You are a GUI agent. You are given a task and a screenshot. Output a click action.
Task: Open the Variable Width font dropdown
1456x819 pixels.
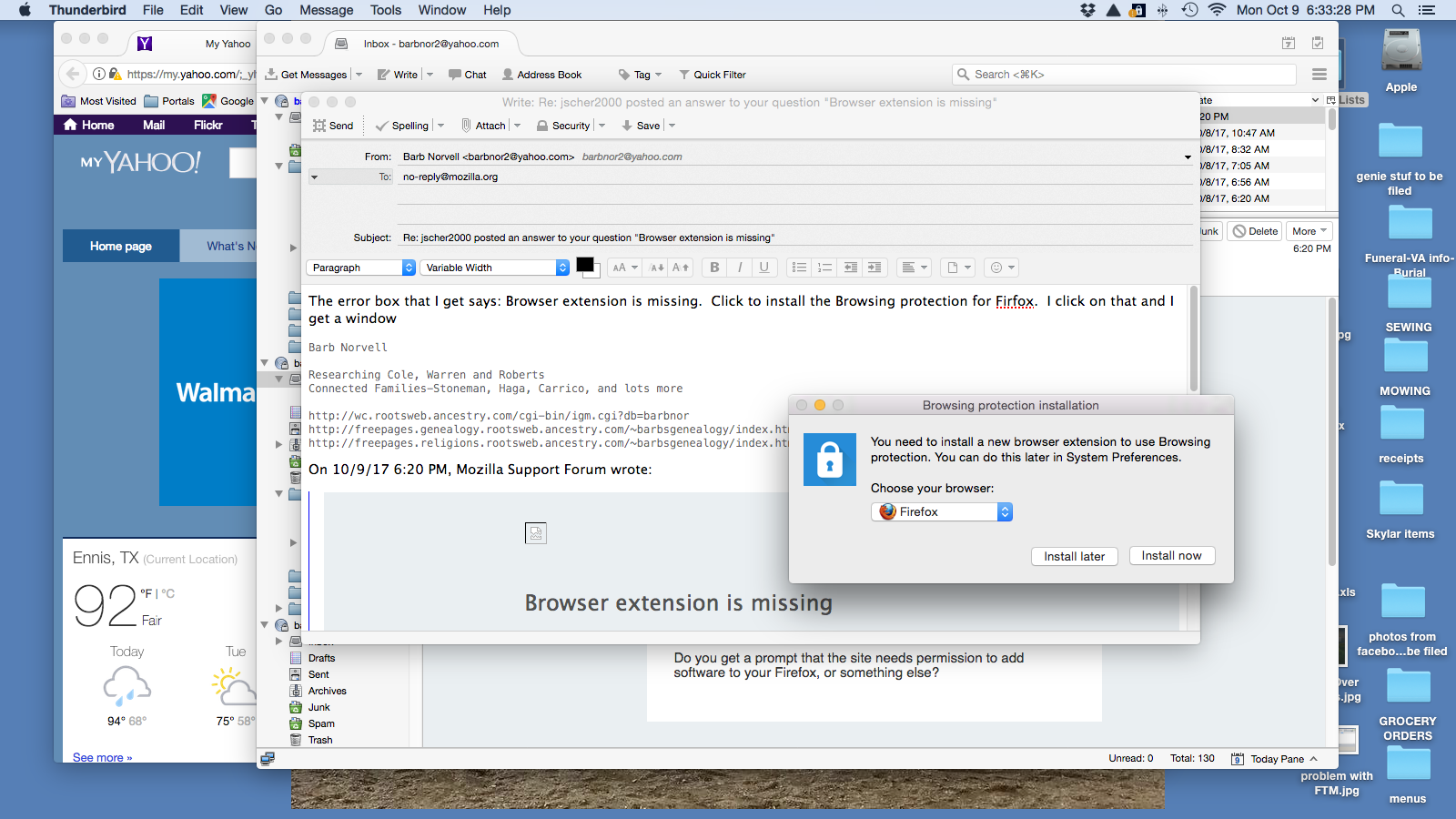coord(494,268)
